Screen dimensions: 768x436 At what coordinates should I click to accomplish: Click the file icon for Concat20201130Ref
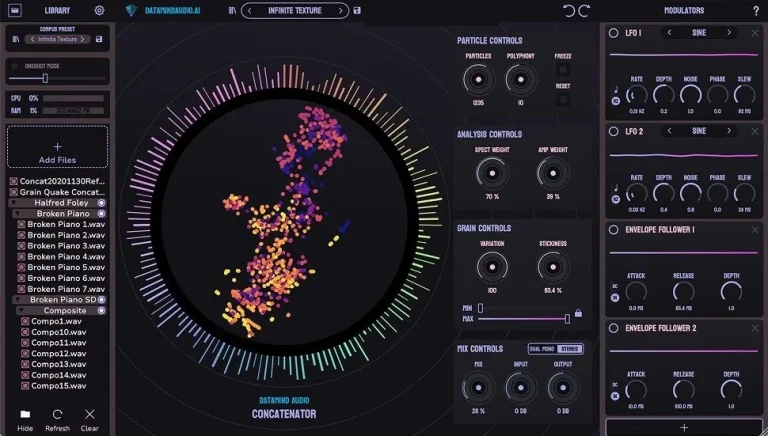tap(14, 181)
